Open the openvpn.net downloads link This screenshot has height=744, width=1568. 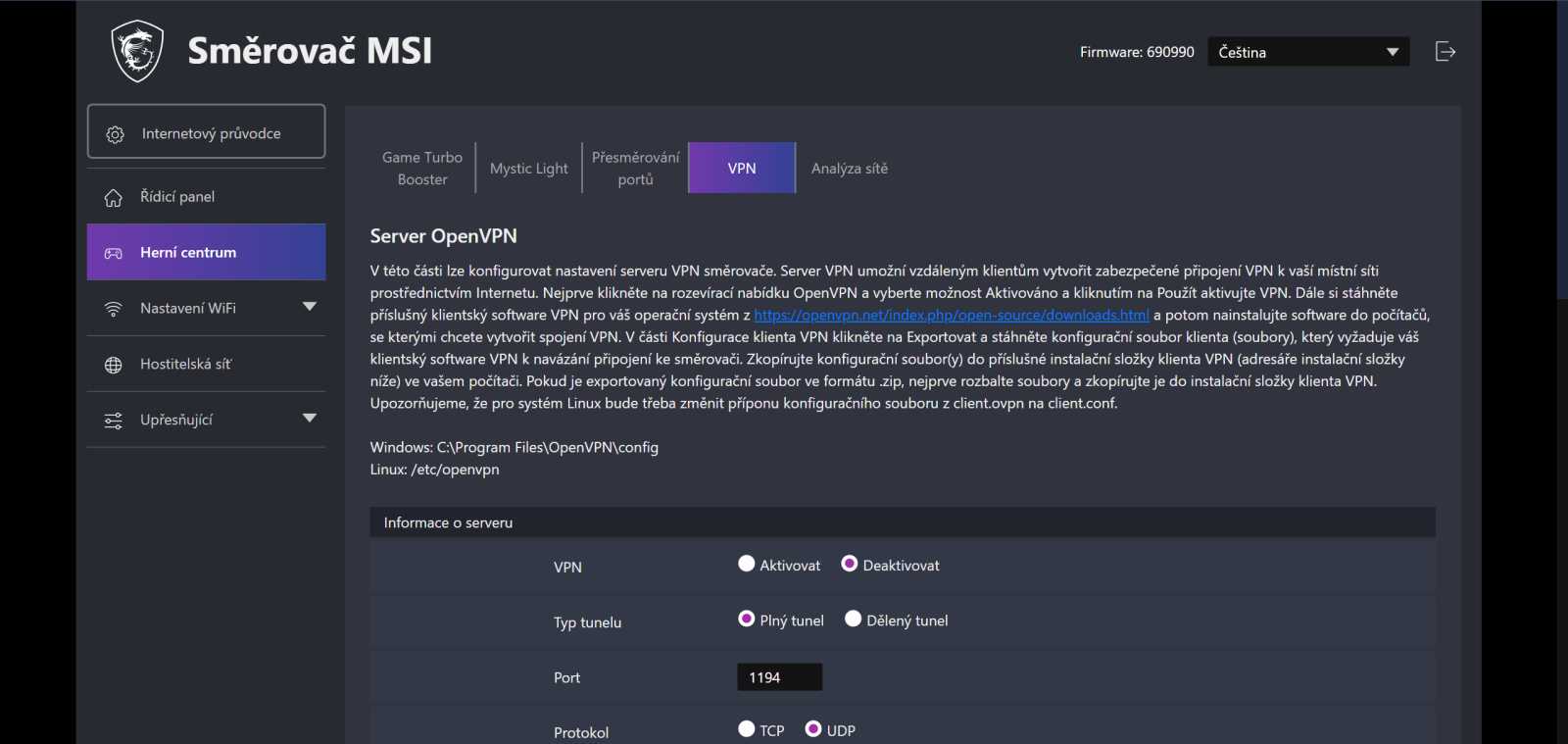tap(952, 315)
